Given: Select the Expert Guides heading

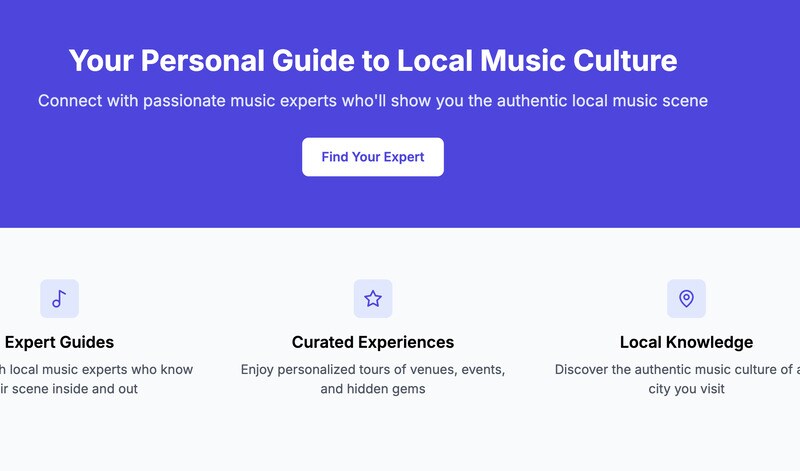Looking at the screenshot, I should click(59, 342).
